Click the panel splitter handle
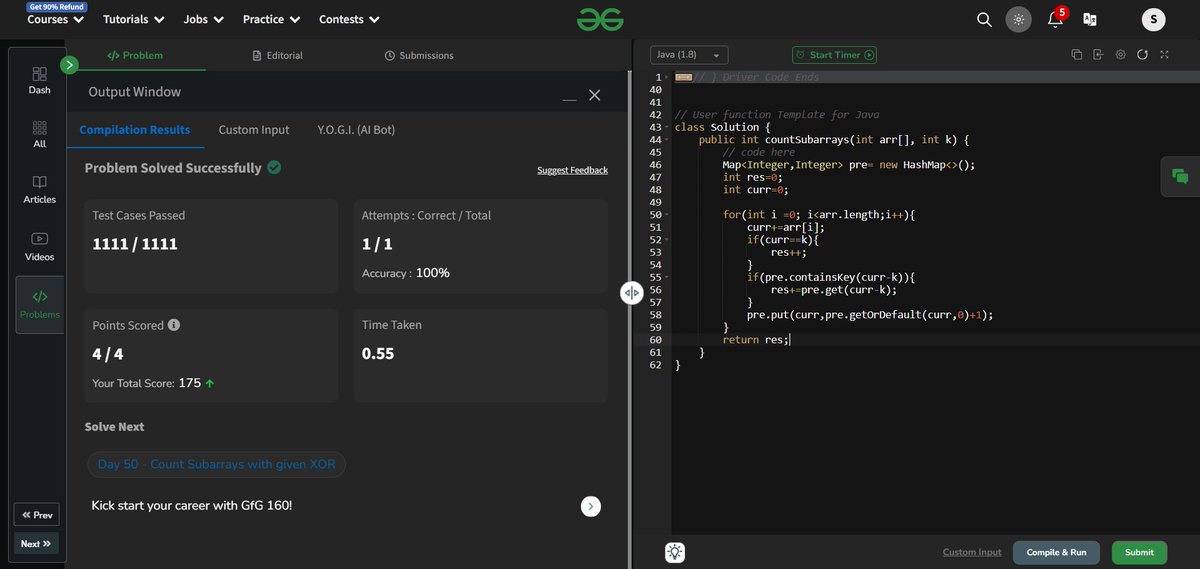 [x=631, y=292]
